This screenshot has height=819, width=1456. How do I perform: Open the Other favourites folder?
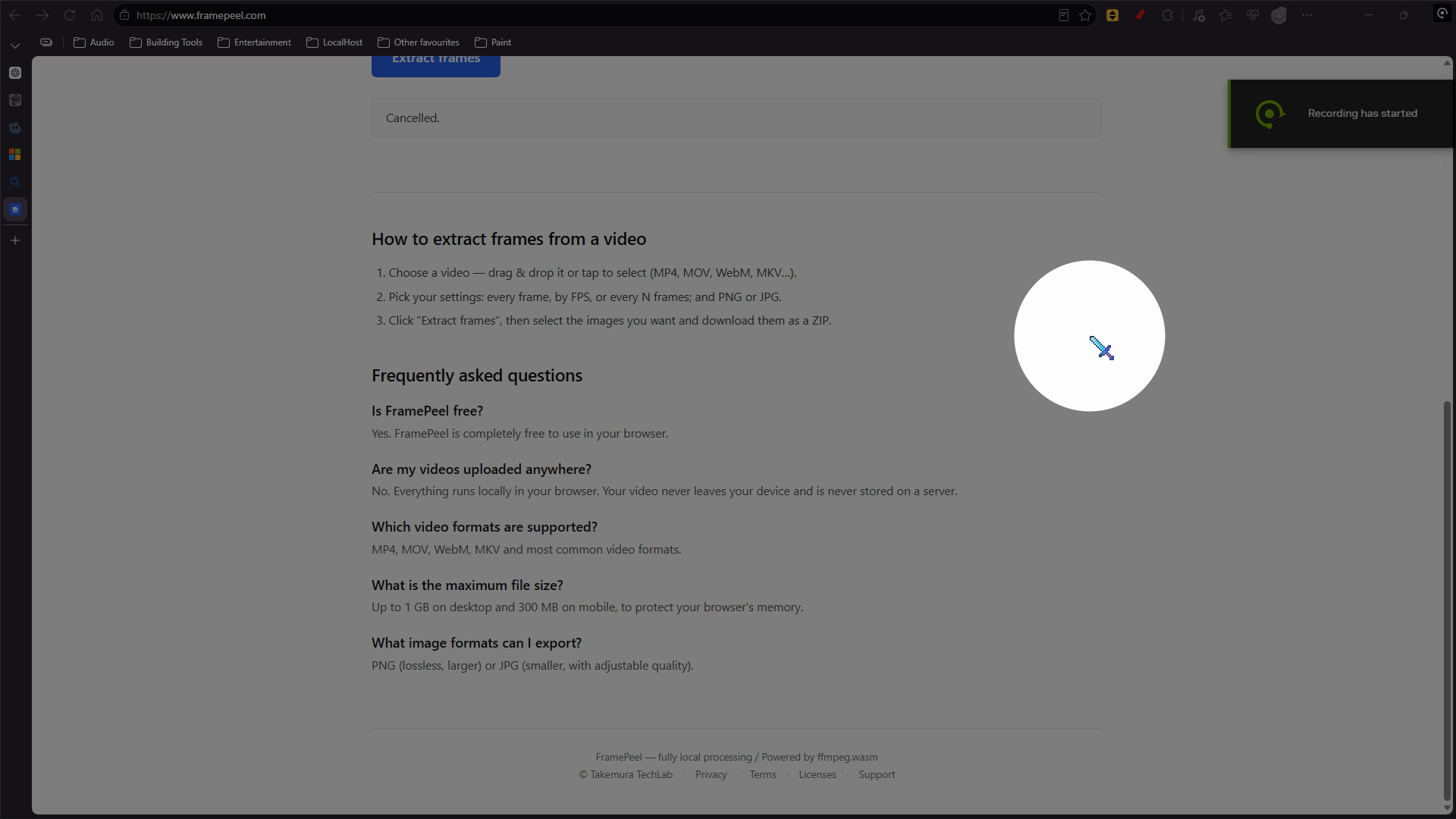(419, 42)
